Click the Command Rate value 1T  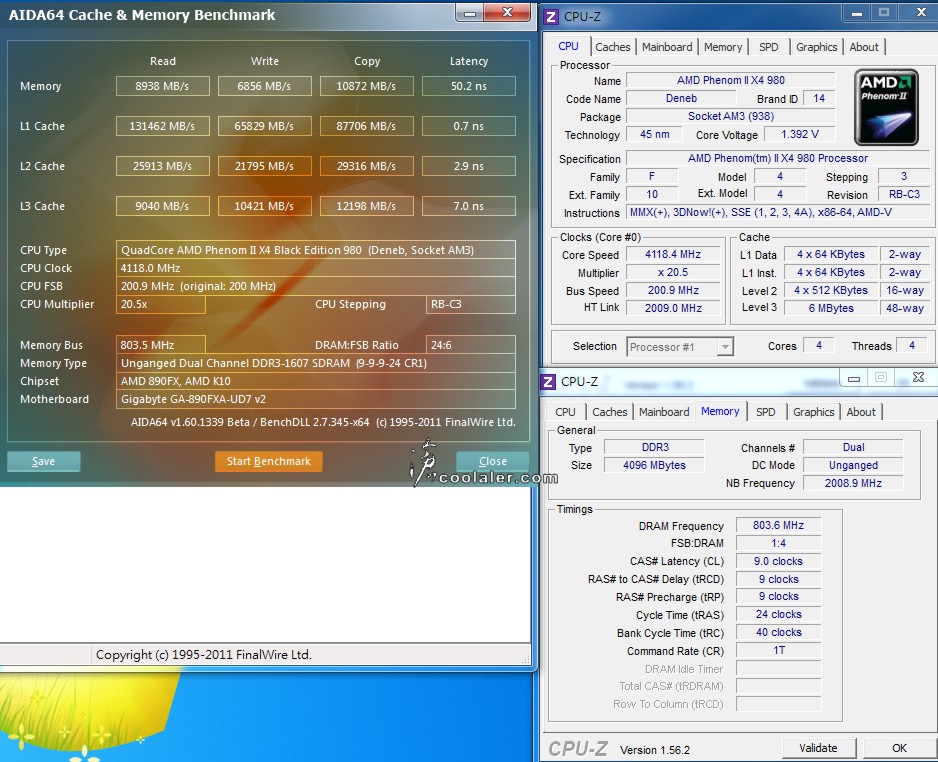coord(778,650)
